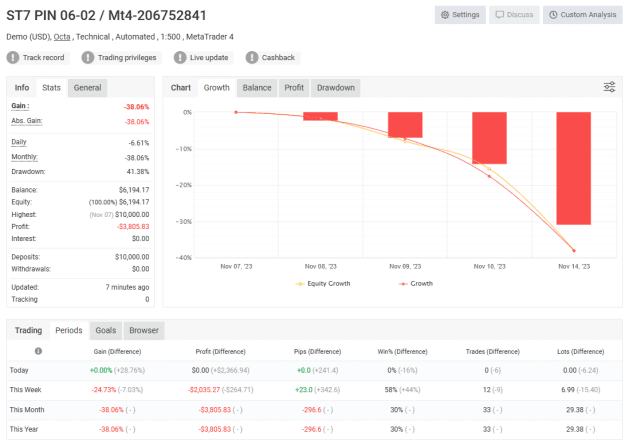625x442 pixels.
Task: Open the Browser tab
Action: [144, 330]
